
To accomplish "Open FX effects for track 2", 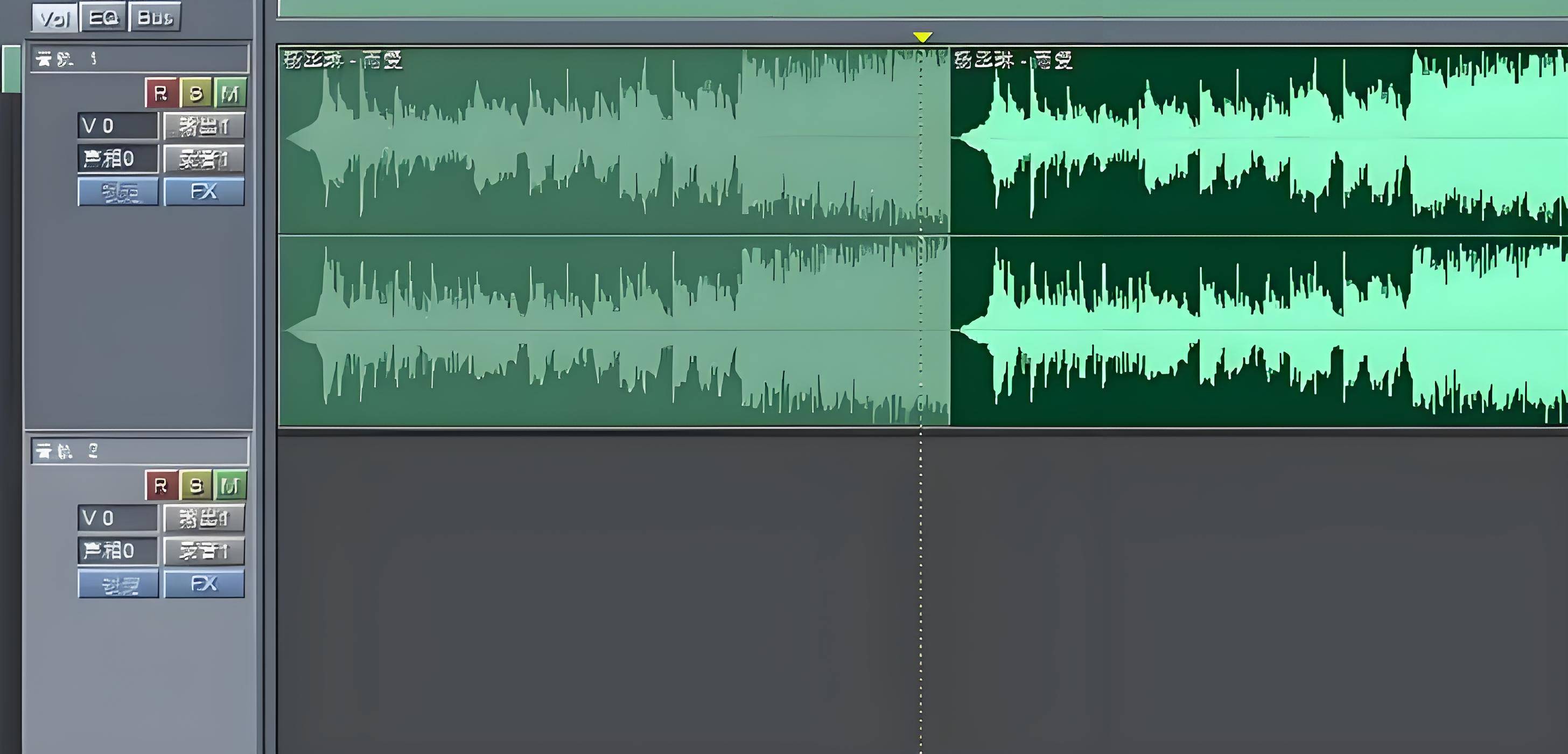I will click(x=204, y=584).
